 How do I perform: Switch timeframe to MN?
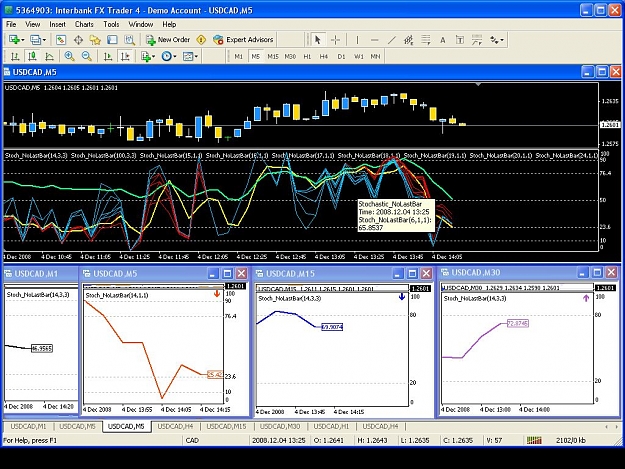point(375,57)
